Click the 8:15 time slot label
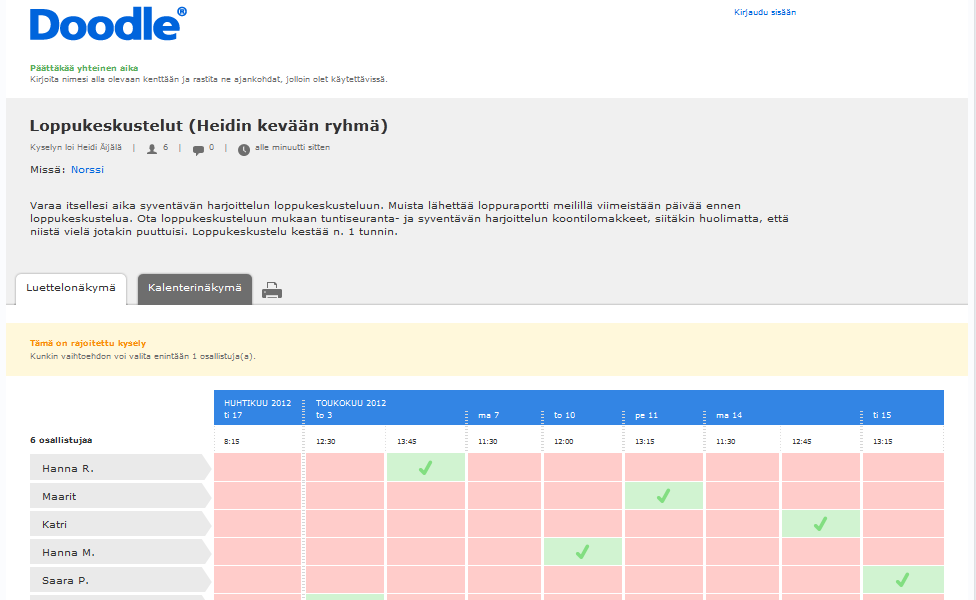The image size is (976, 600). [232, 441]
